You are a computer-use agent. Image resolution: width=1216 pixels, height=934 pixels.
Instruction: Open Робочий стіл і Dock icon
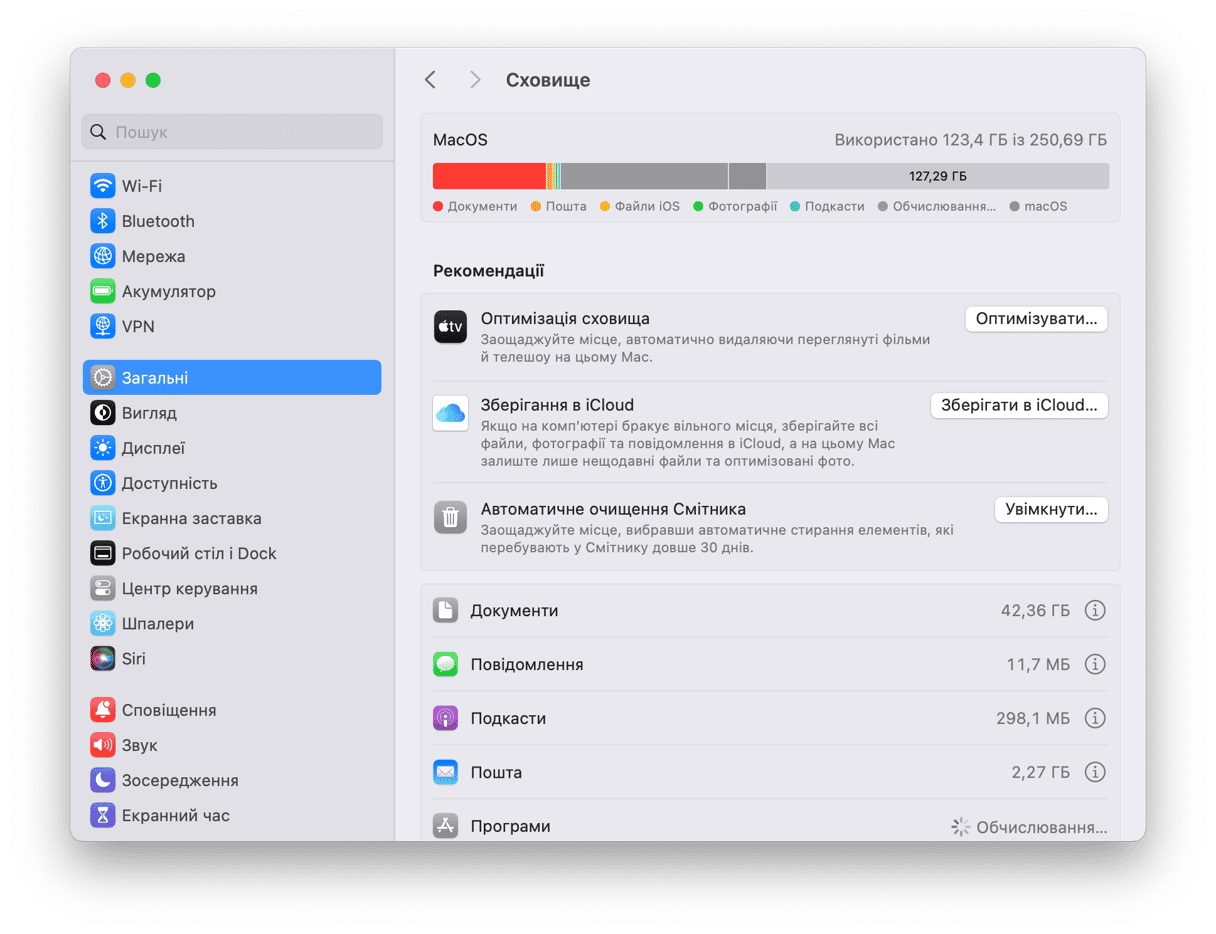point(102,553)
